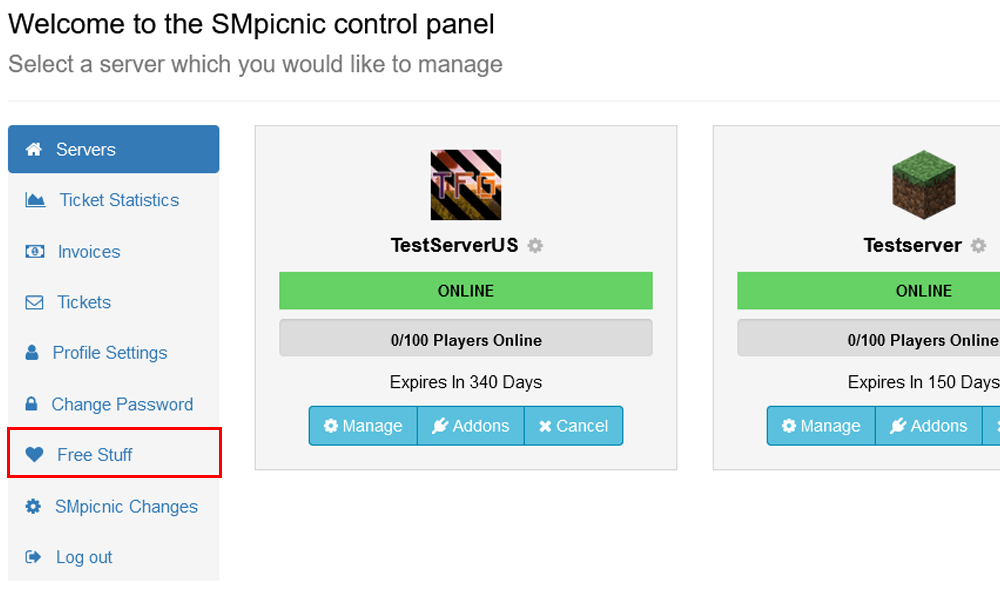Viewport: 1000px width, 600px height.
Task: Click the envelope icon beside Tickets
Action: click(34, 302)
